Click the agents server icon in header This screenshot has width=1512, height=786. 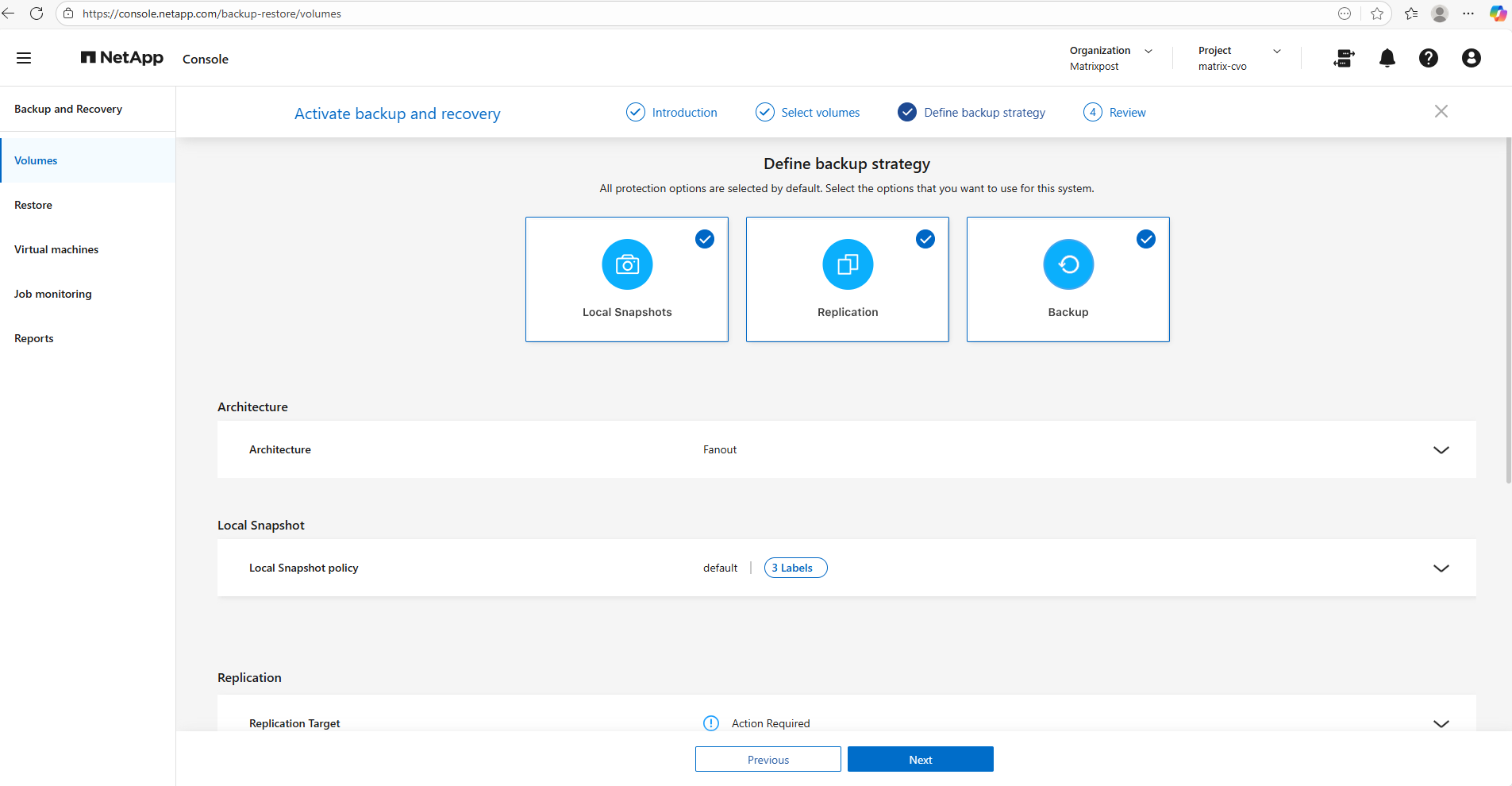1344,58
